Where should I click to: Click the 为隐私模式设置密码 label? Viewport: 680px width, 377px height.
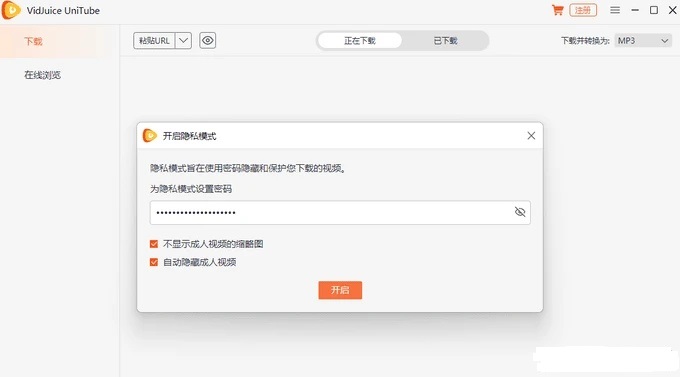pyautogui.click(x=191, y=189)
